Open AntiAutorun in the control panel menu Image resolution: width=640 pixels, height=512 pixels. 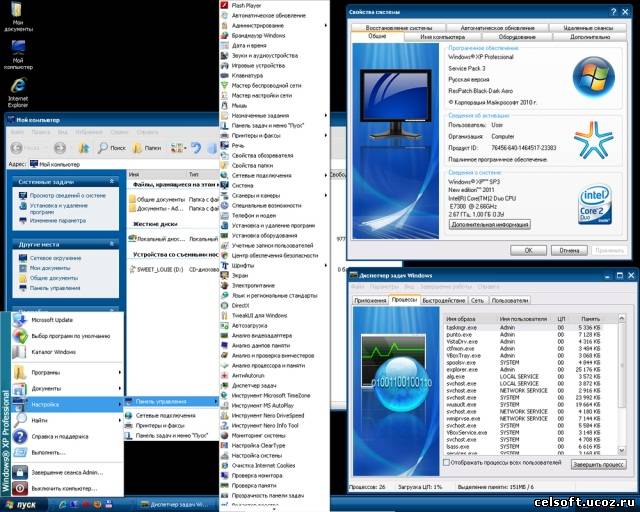point(248,376)
